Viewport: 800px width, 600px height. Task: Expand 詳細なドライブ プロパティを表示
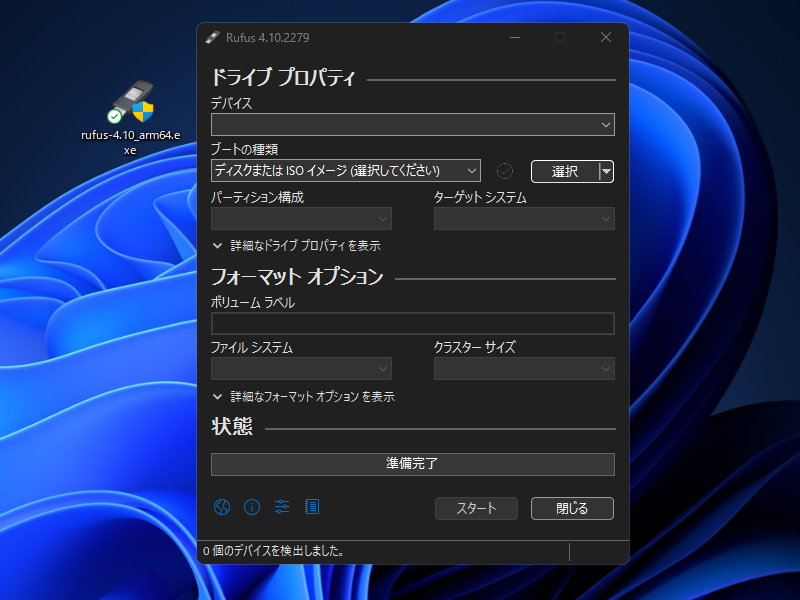point(298,245)
